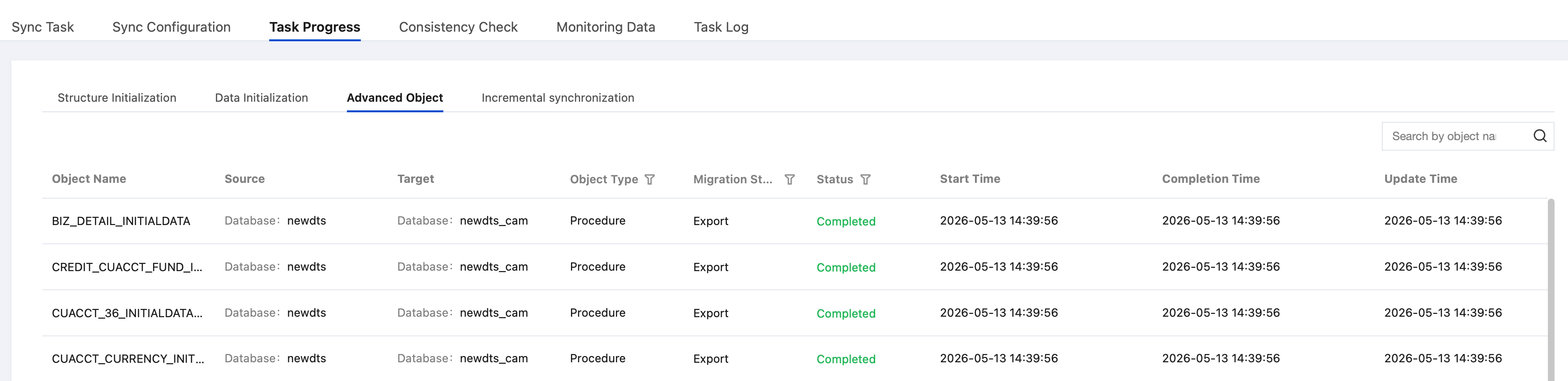Click the Source column header
The image size is (1568, 381).
[x=245, y=179]
